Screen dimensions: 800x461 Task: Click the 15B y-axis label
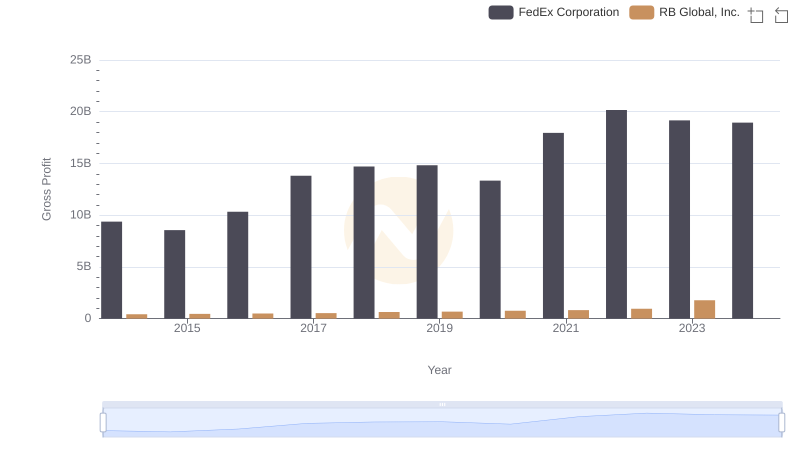(x=81, y=163)
